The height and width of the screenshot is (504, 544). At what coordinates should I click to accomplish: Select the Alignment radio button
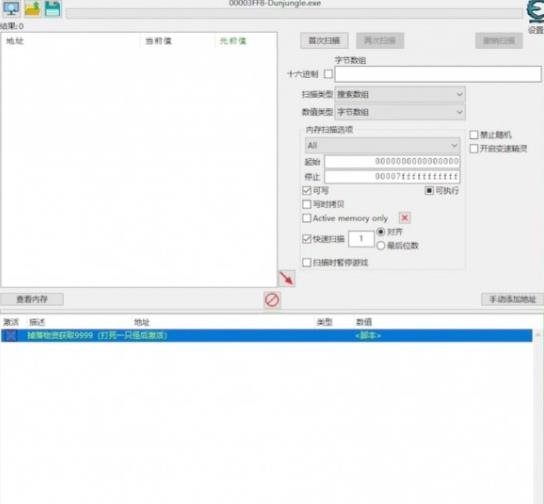(x=381, y=231)
